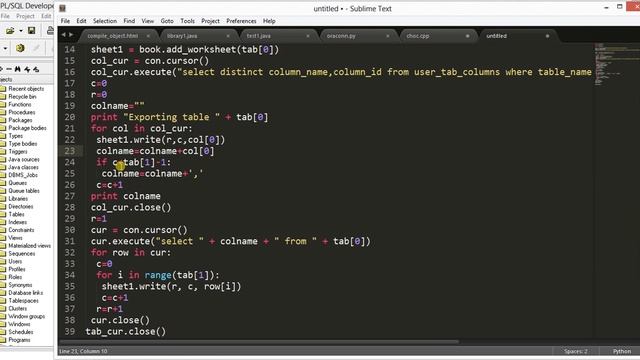
Task: Go to next tab using right arrow
Action: [x=71, y=35]
